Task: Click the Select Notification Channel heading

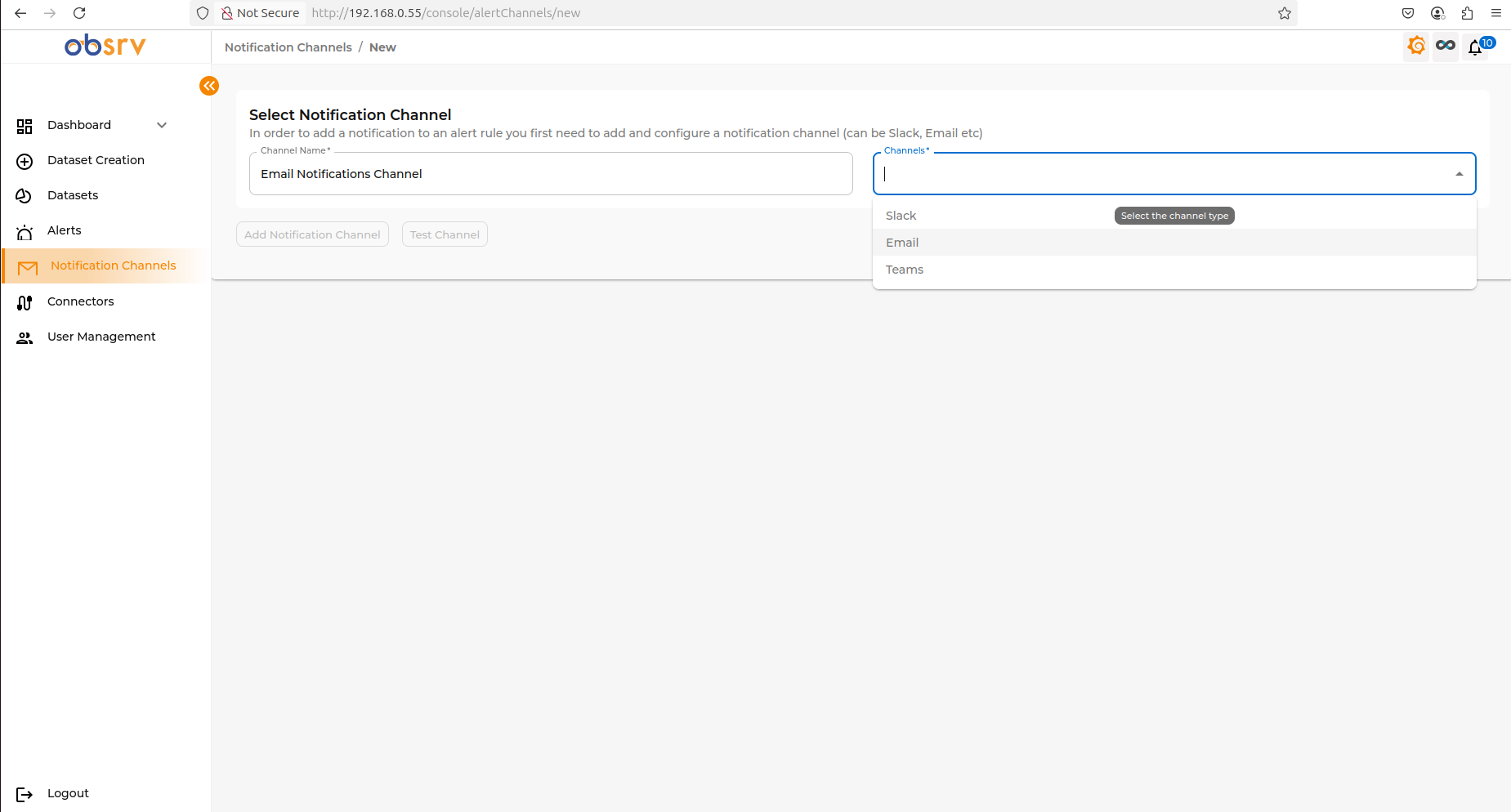Action: click(x=350, y=115)
